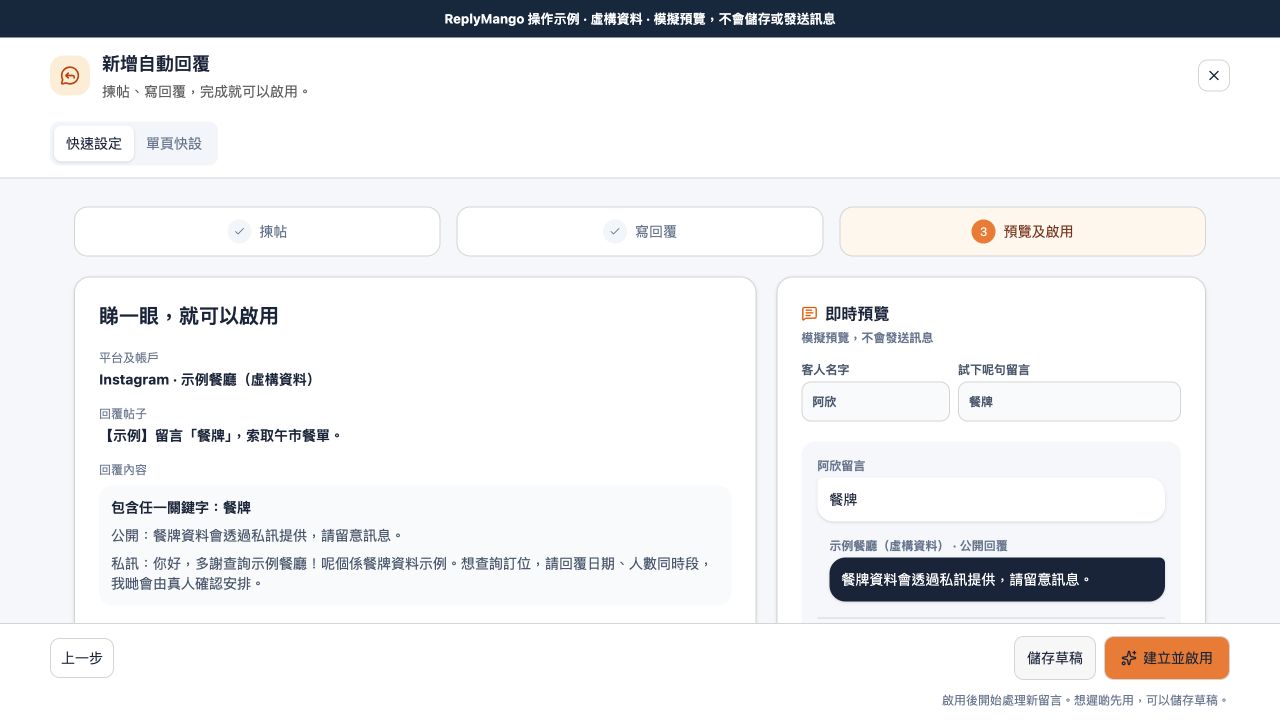Screen dimensions: 1280x720
Task: Click the 公開 reply line in 回覆內容
Action: coord(257,536)
